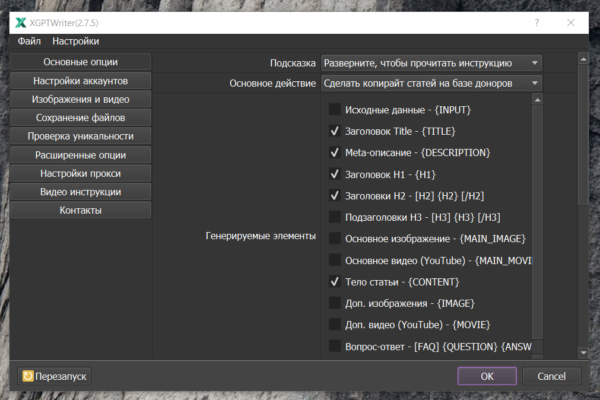
Task: Uncheck Заголовок Title {TITLE} checkbox
Action: point(335,131)
